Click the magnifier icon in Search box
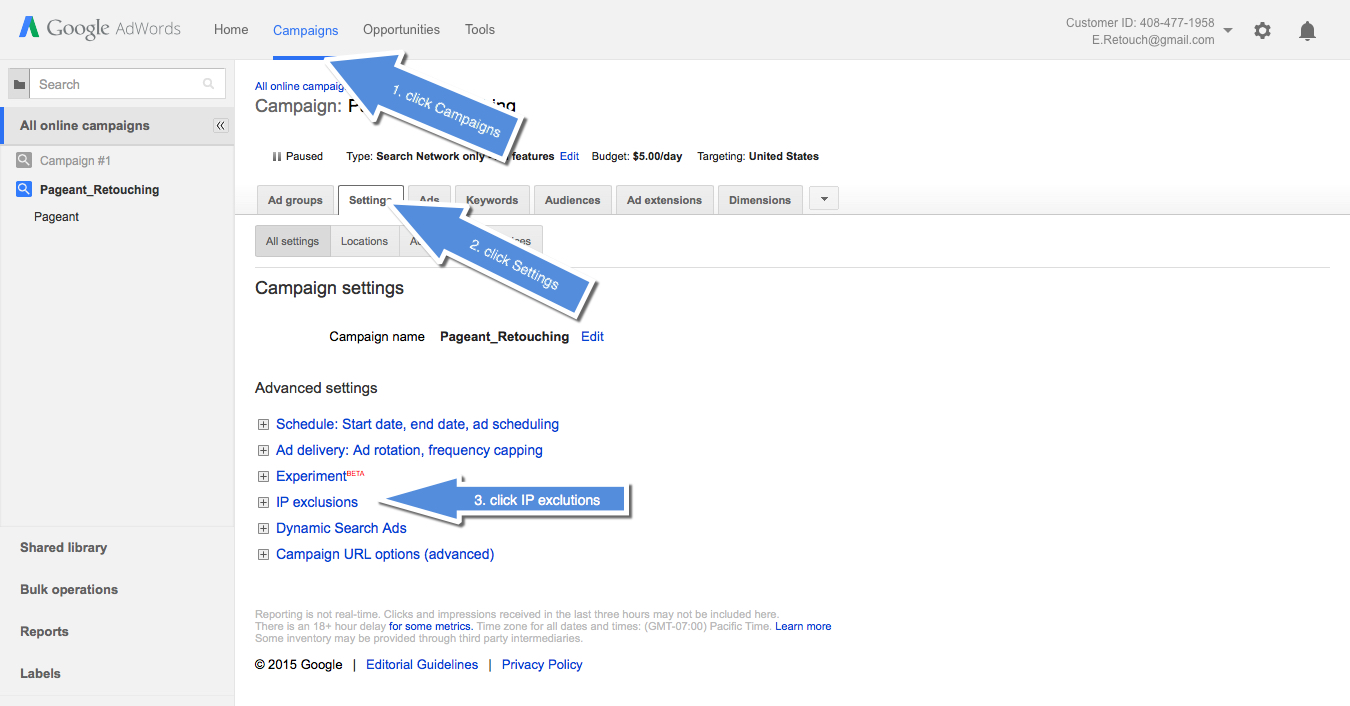Image resolution: width=1350 pixels, height=706 pixels. [208, 84]
